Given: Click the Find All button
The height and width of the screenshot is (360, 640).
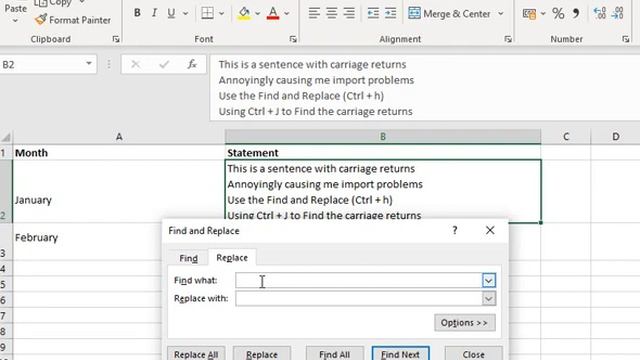Looking at the screenshot, I should [334, 353].
